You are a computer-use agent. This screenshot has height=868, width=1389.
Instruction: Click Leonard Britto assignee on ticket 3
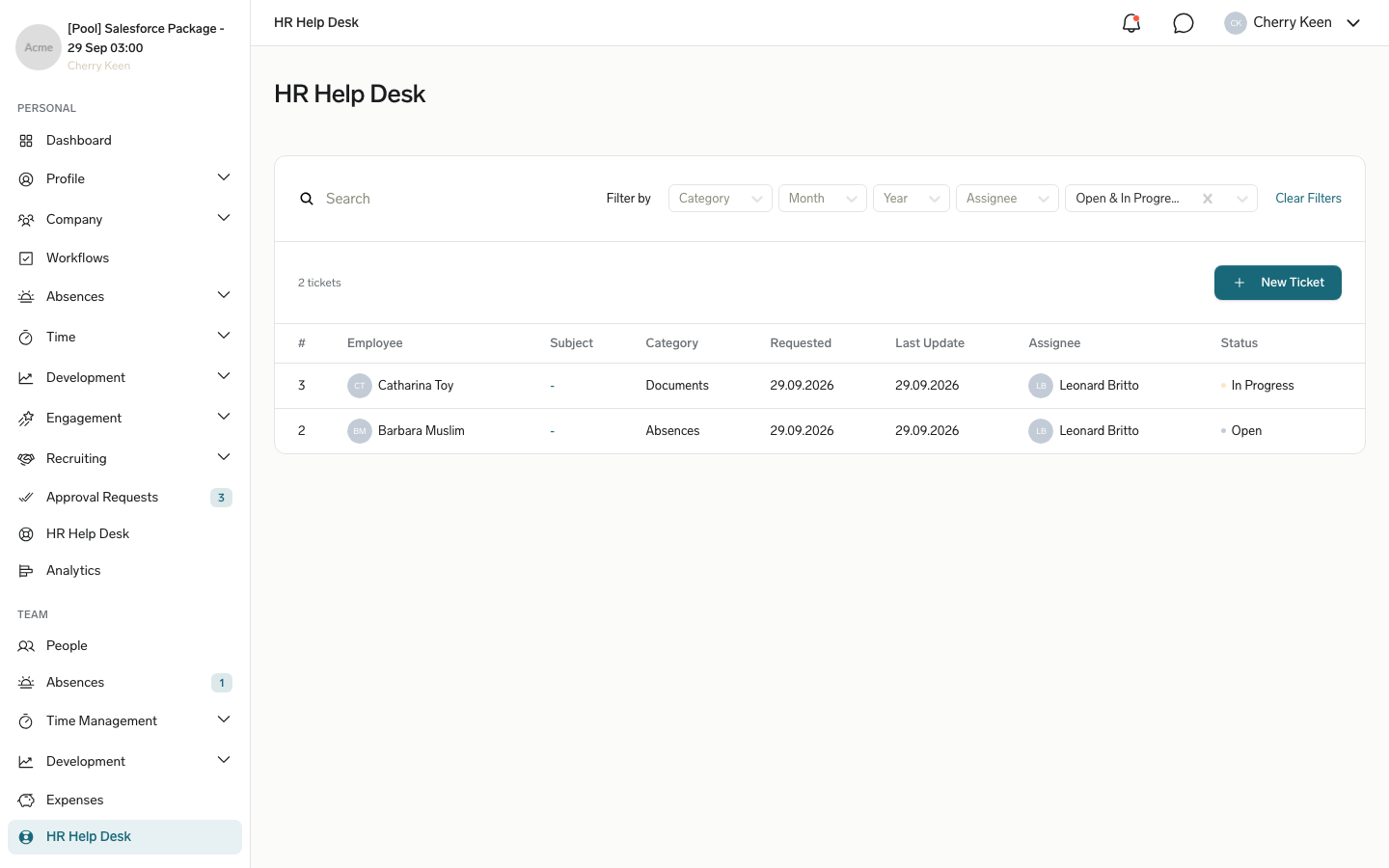coord(1099,386)
